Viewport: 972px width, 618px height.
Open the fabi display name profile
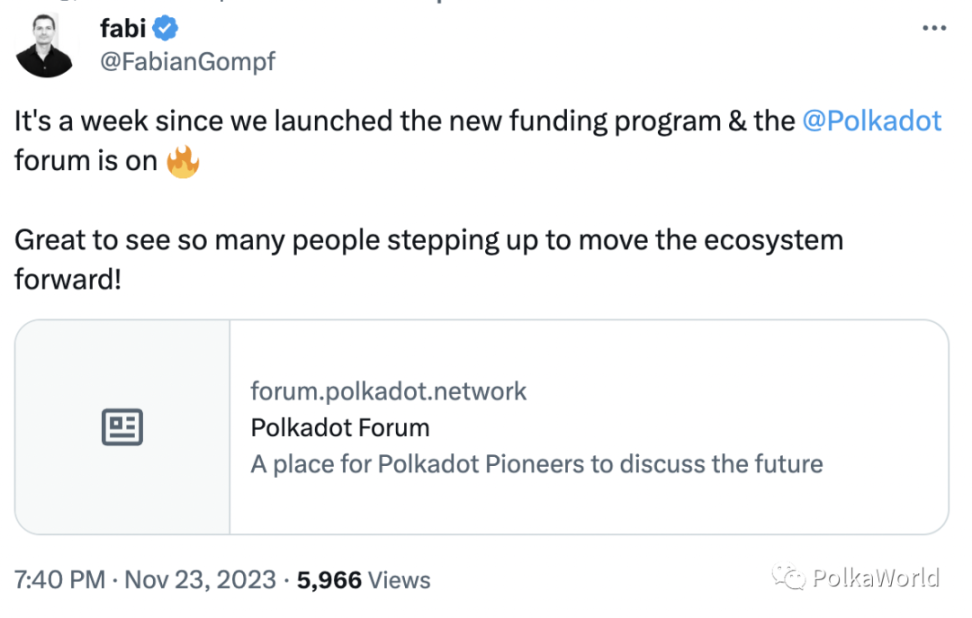(x=122, y=28)
